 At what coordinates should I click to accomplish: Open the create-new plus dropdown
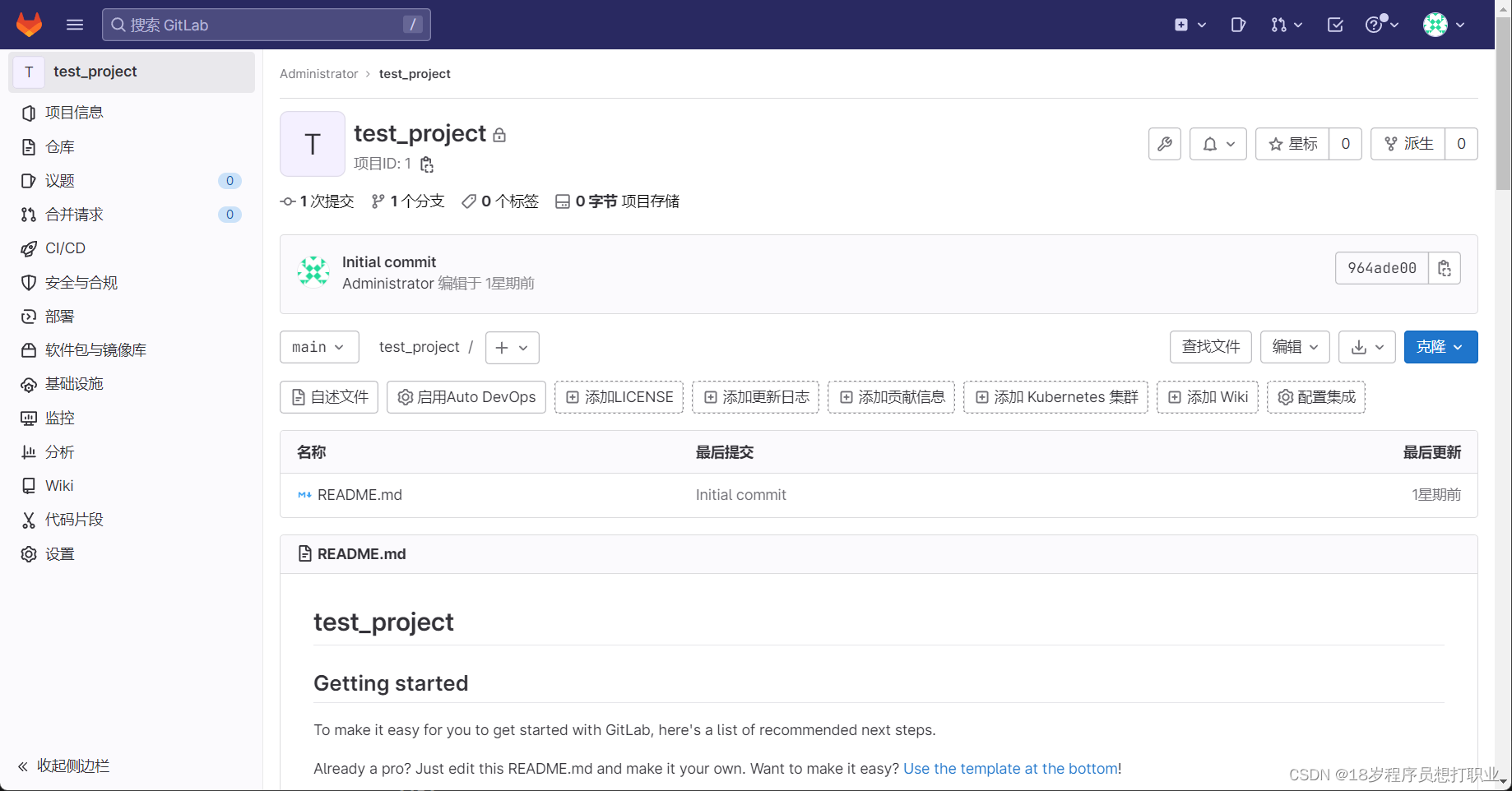(1190, 25)
